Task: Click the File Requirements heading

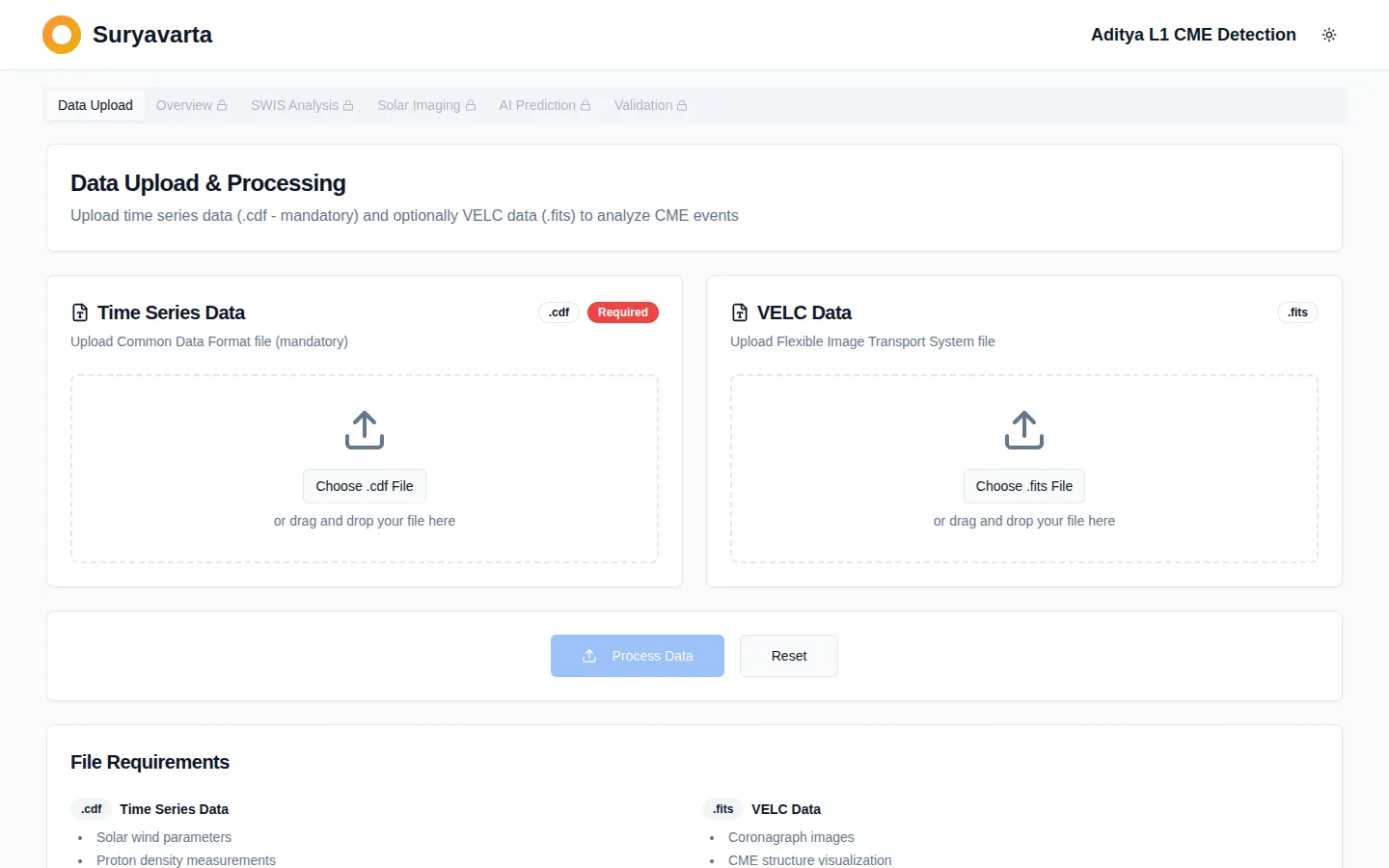Action: tap(150, 762)
